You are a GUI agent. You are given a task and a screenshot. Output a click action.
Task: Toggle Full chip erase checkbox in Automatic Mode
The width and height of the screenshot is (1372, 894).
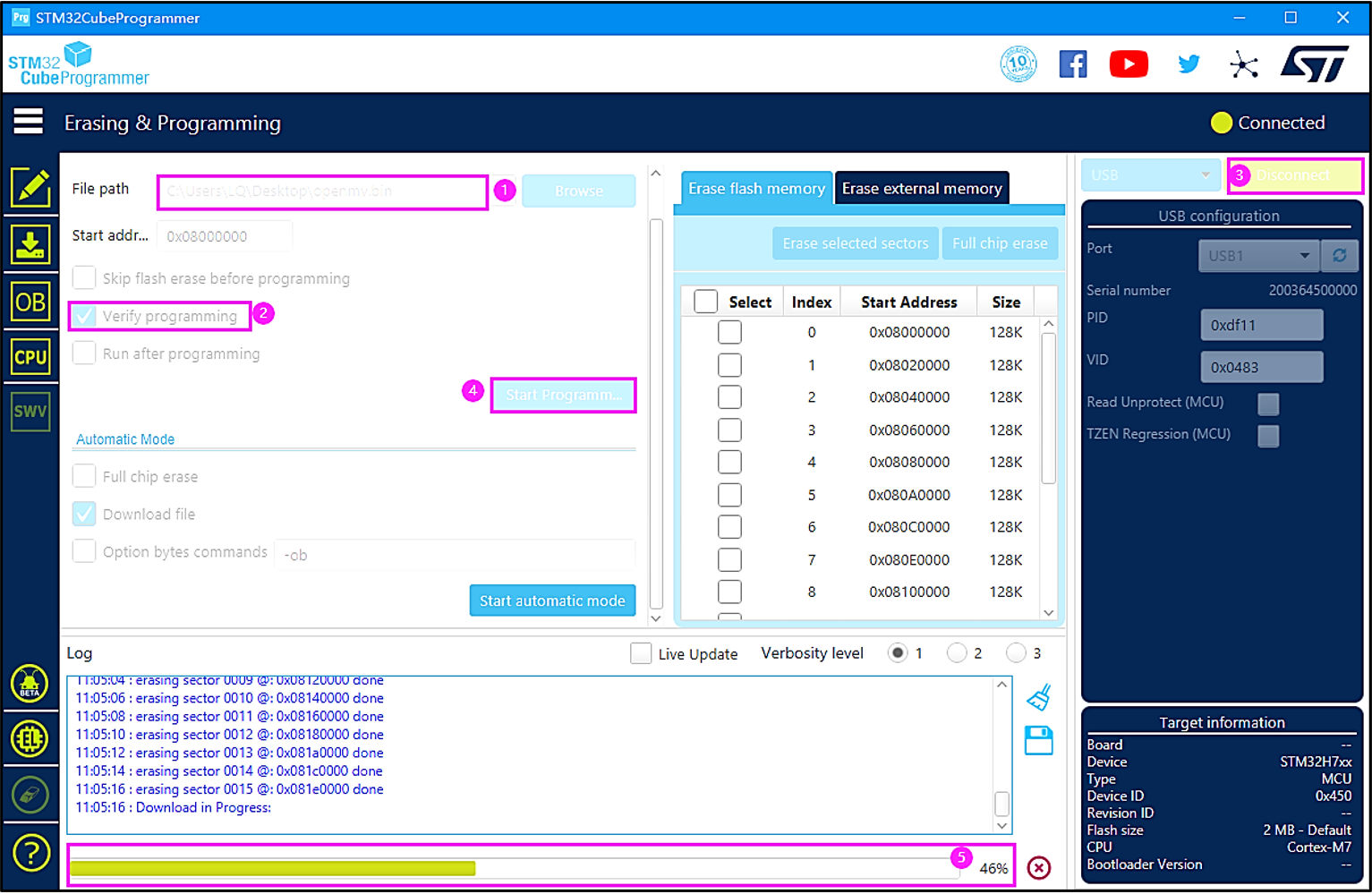(84, 476)
